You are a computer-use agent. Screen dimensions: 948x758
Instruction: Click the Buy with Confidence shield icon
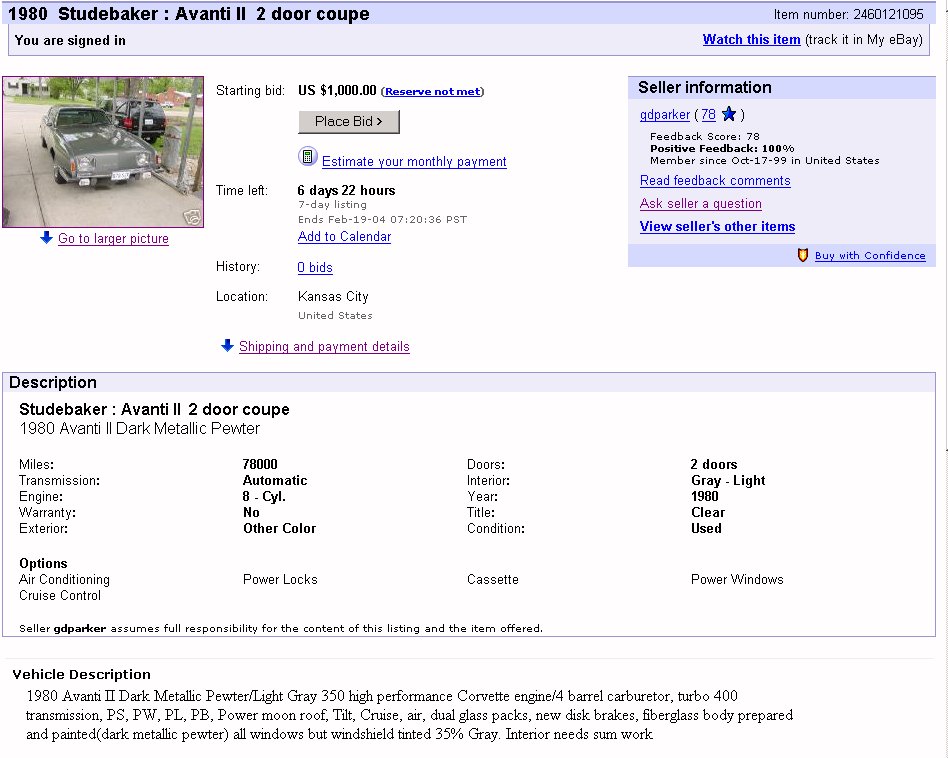pos(802,255)
